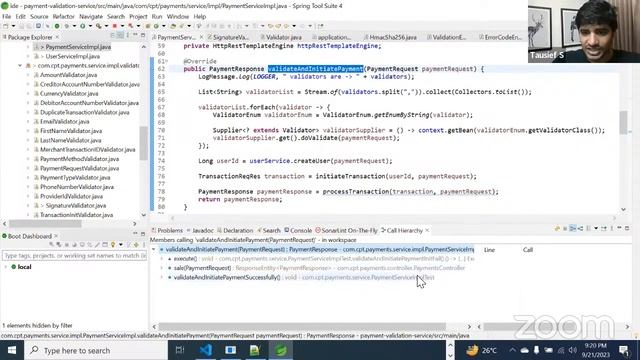Click the Line column header in Call Hierarchy
The image size is (640, 360).
(x=489, y=250)
